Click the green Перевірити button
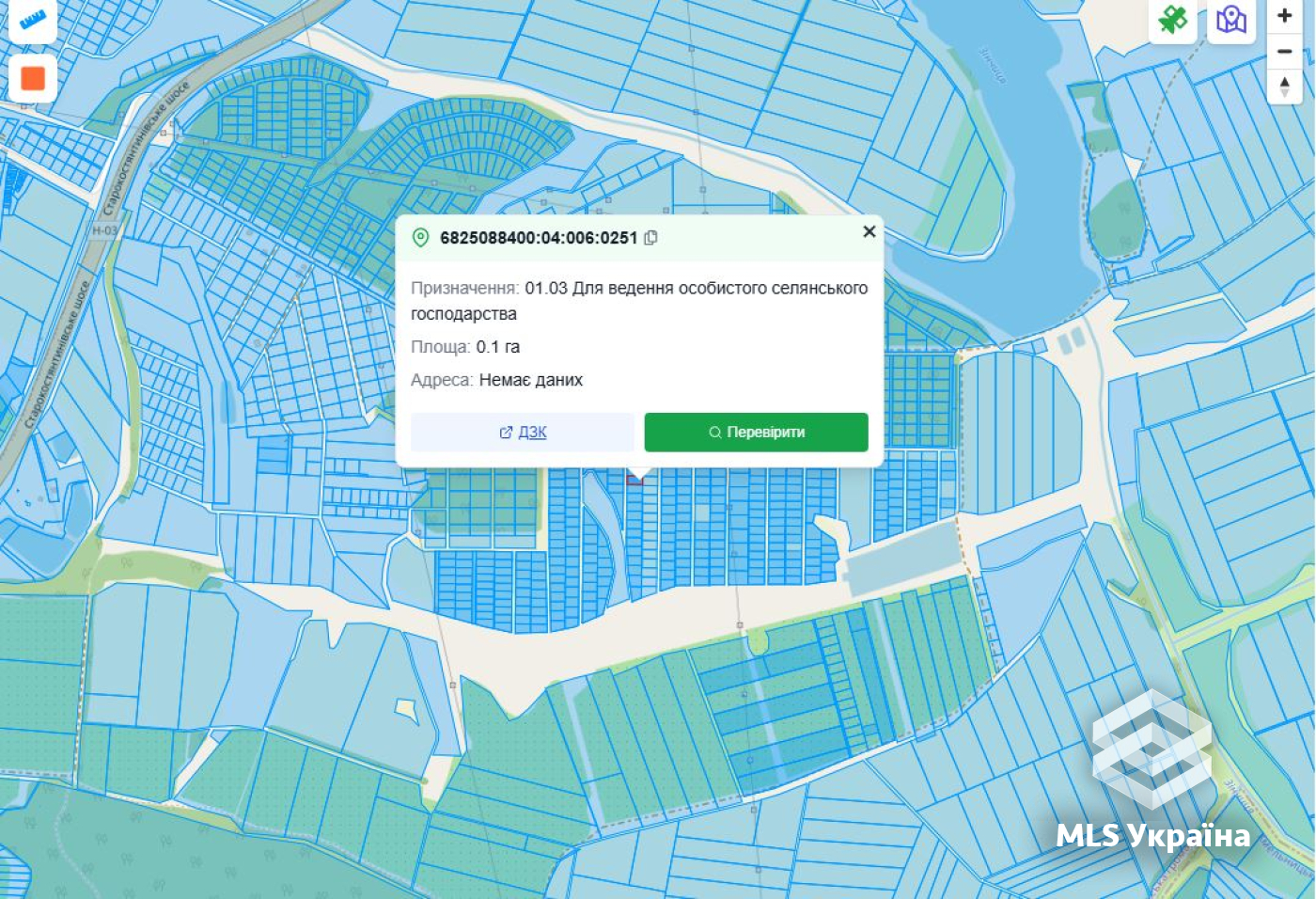This screenshot has height=899, width=1316. [757, 433]
